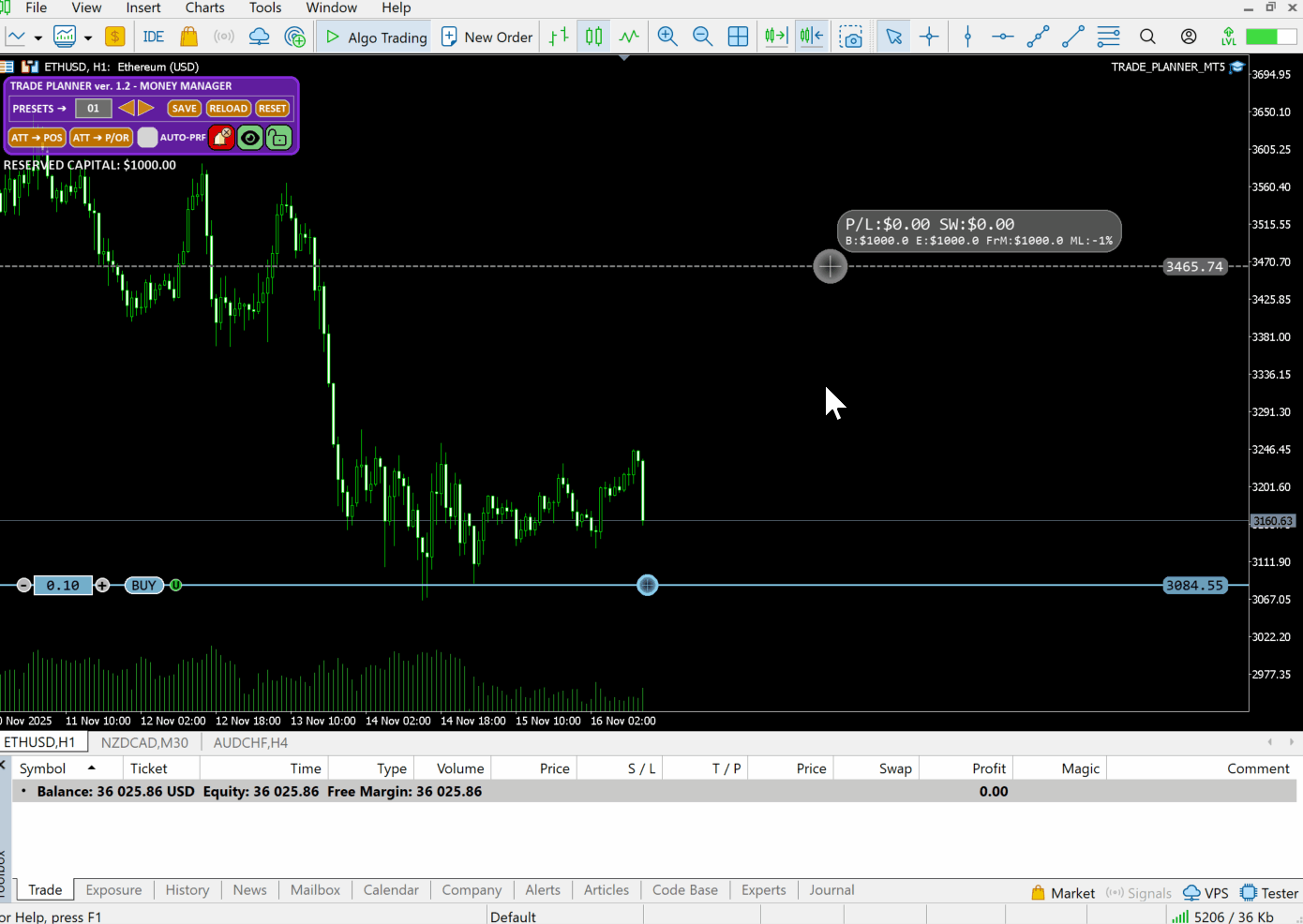1303x924 pixels.
Task: Click the ATT → P/OR button
Action: 101,138
